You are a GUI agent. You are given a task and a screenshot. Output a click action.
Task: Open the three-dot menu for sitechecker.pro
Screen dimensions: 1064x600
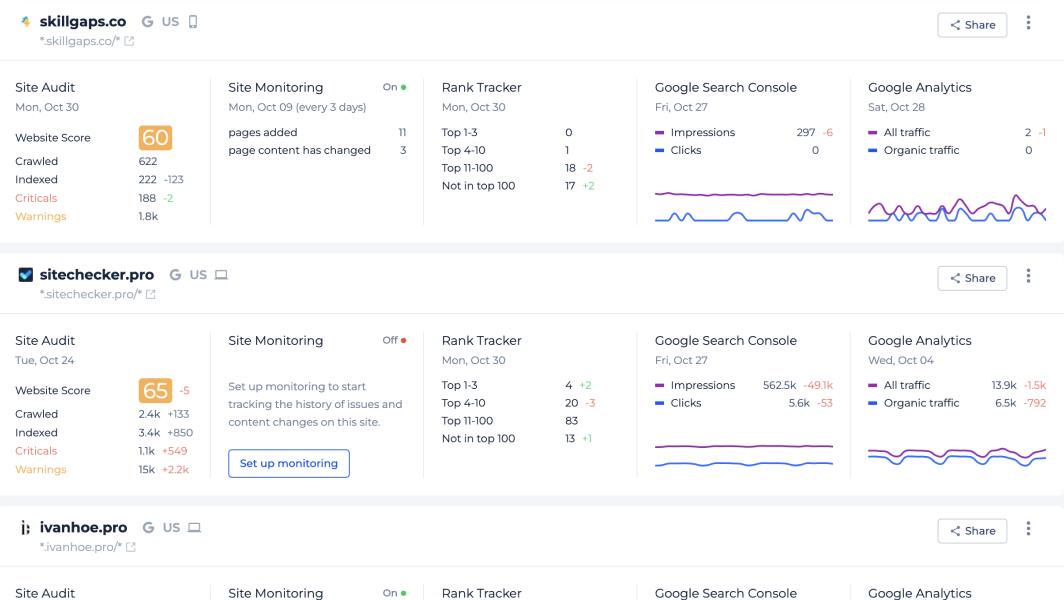coord(1028,276)
